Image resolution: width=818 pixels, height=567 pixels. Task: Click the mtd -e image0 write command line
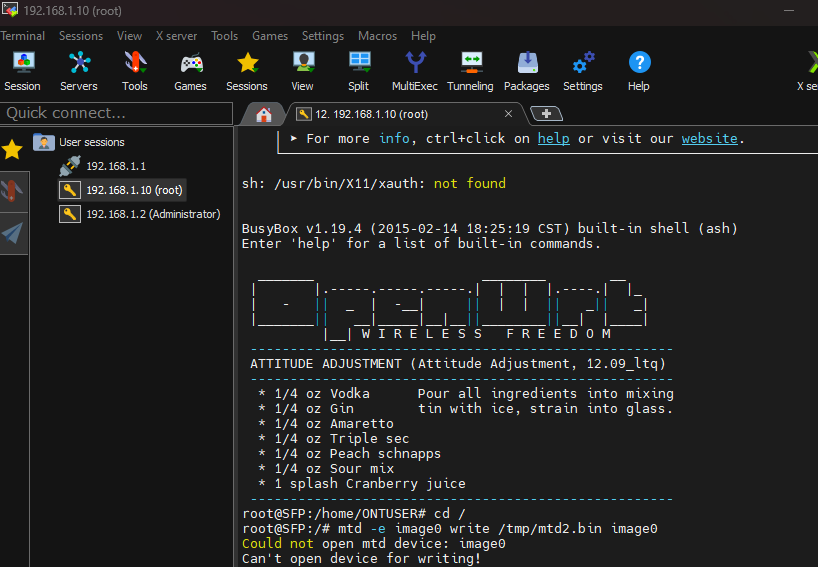[450, 528]
